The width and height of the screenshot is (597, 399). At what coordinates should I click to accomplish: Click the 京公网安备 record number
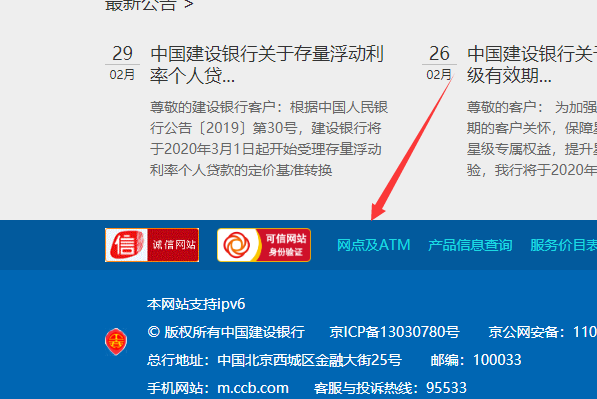coord(543,332)
